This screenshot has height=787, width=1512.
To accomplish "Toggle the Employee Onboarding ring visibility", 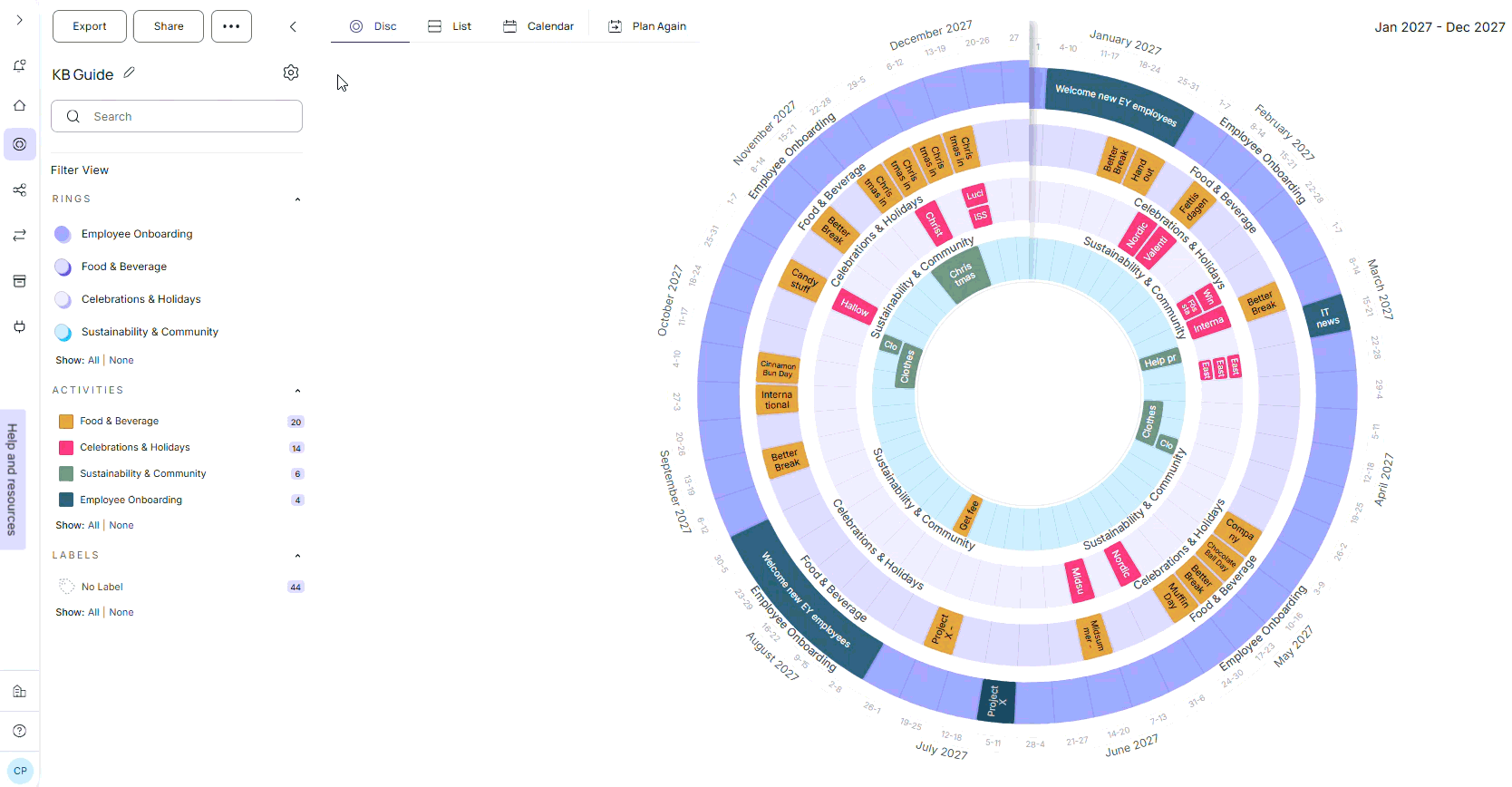I will pos(63,234).
